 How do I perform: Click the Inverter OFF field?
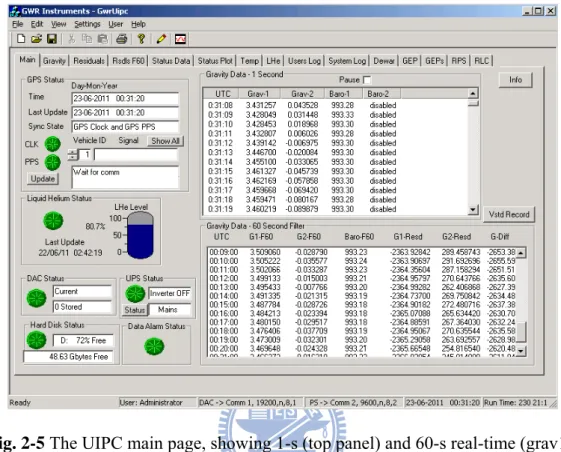click(170, 293)
